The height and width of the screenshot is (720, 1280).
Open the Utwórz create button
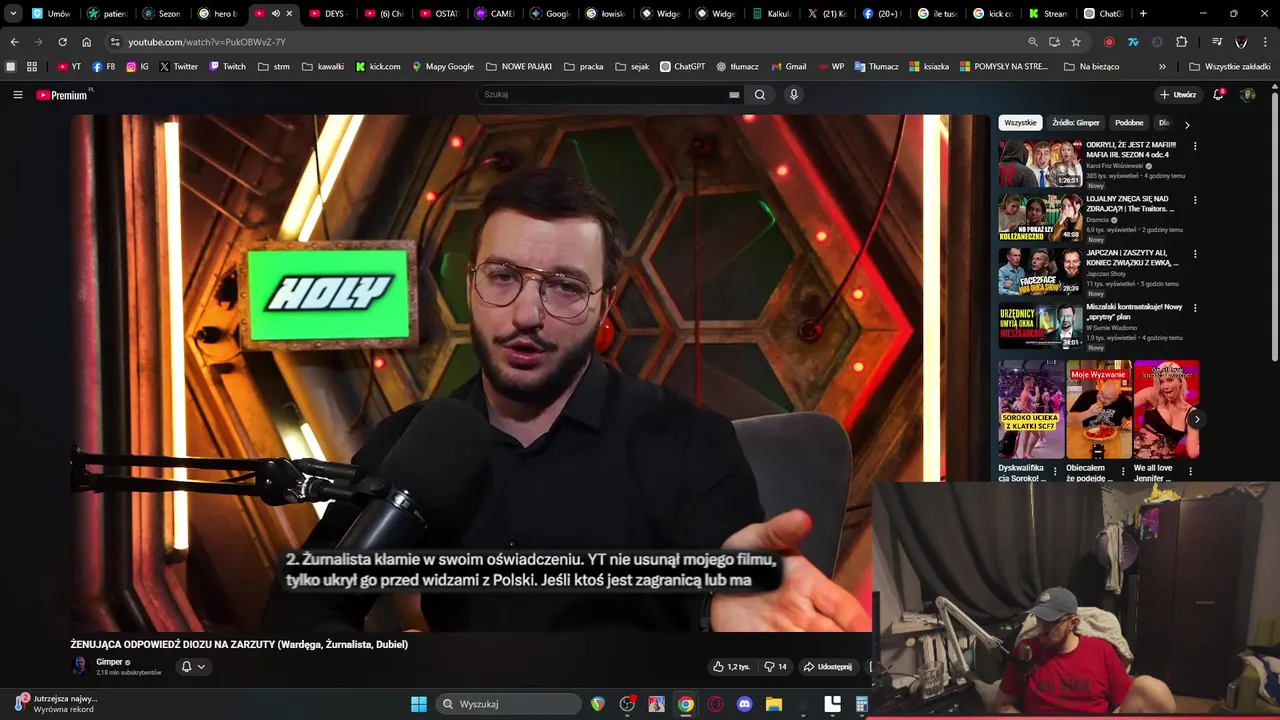point(1178,95)
